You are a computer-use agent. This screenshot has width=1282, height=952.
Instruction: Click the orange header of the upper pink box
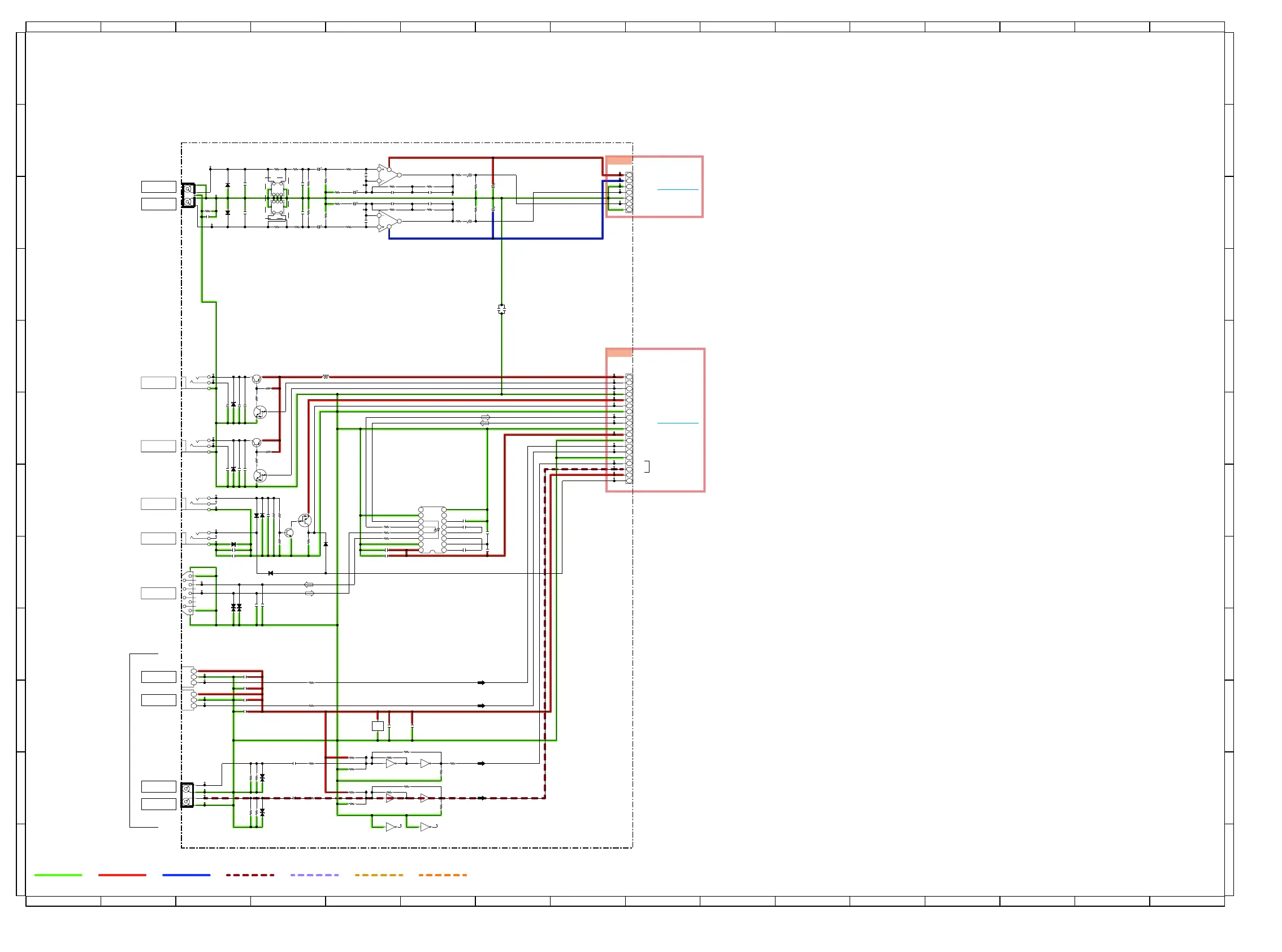[620, 160]
